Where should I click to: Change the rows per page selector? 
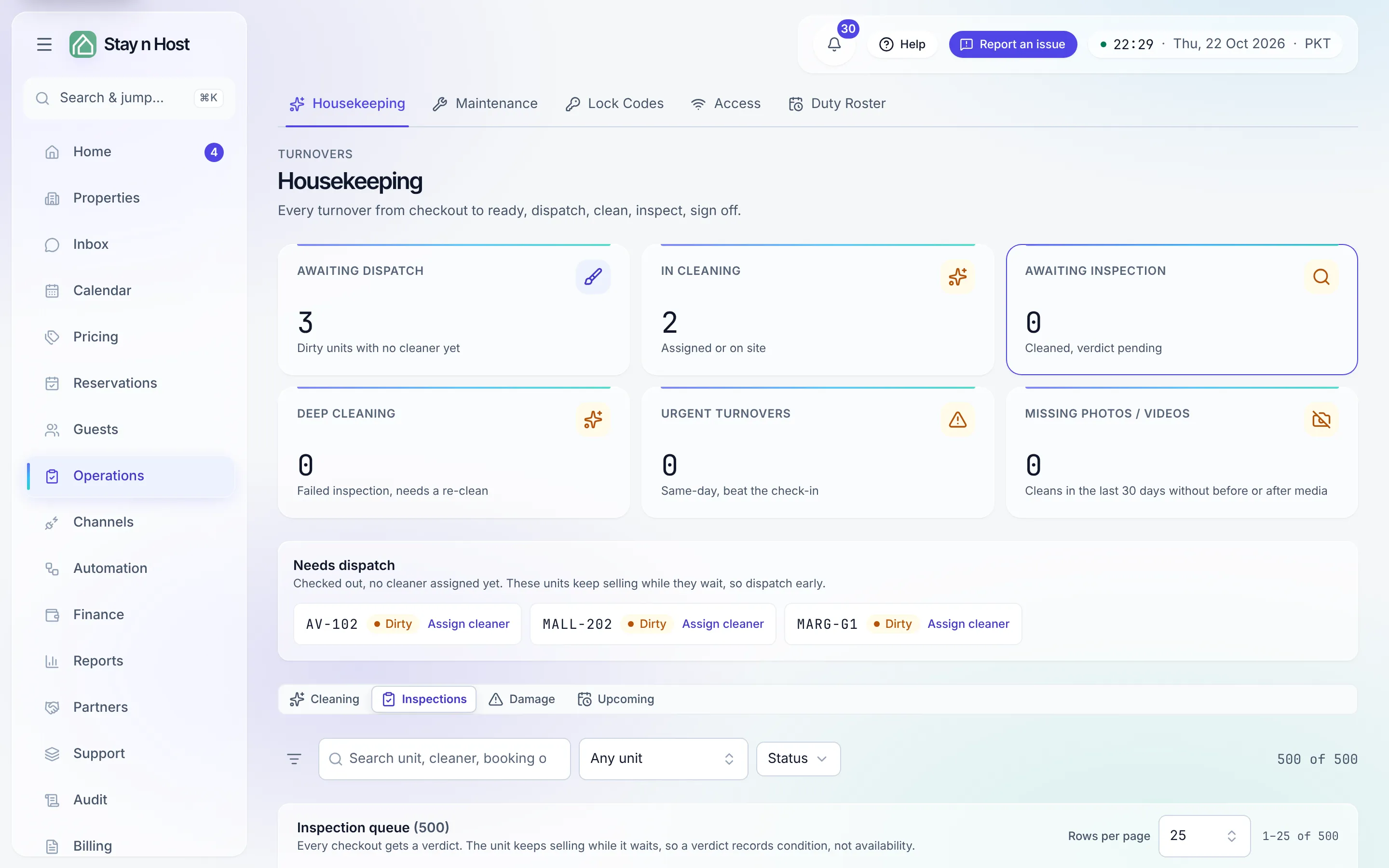coord(1204,836)
